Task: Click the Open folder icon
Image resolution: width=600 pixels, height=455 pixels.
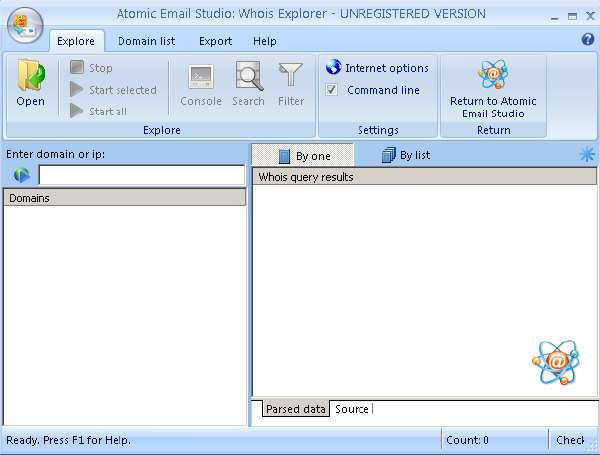Action: pos(31,75)
